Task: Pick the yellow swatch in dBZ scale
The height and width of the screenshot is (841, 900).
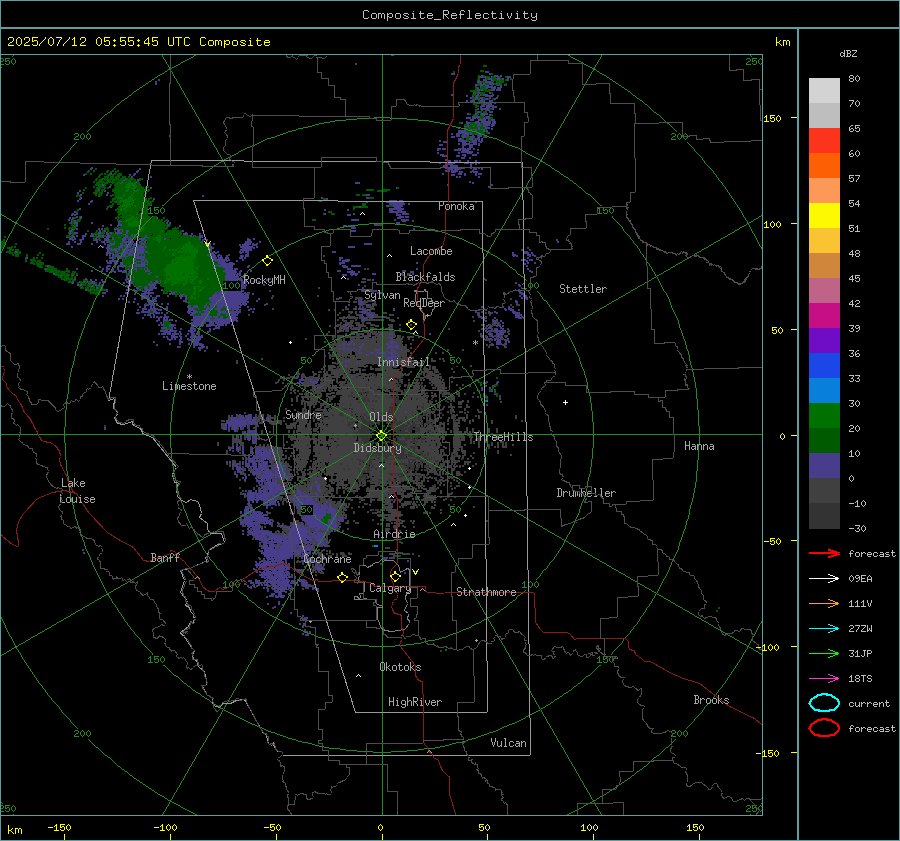Action: (x=824, y=216)
